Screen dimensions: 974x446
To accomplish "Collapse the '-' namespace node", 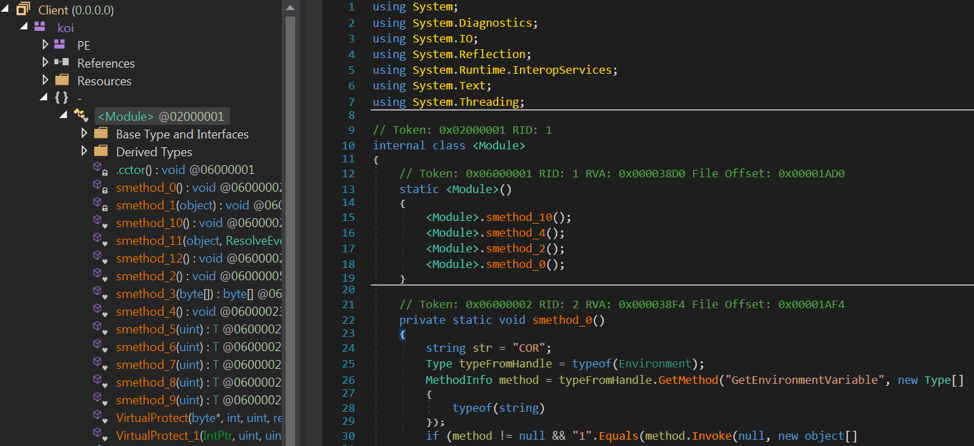I will [x=43, y=98].
